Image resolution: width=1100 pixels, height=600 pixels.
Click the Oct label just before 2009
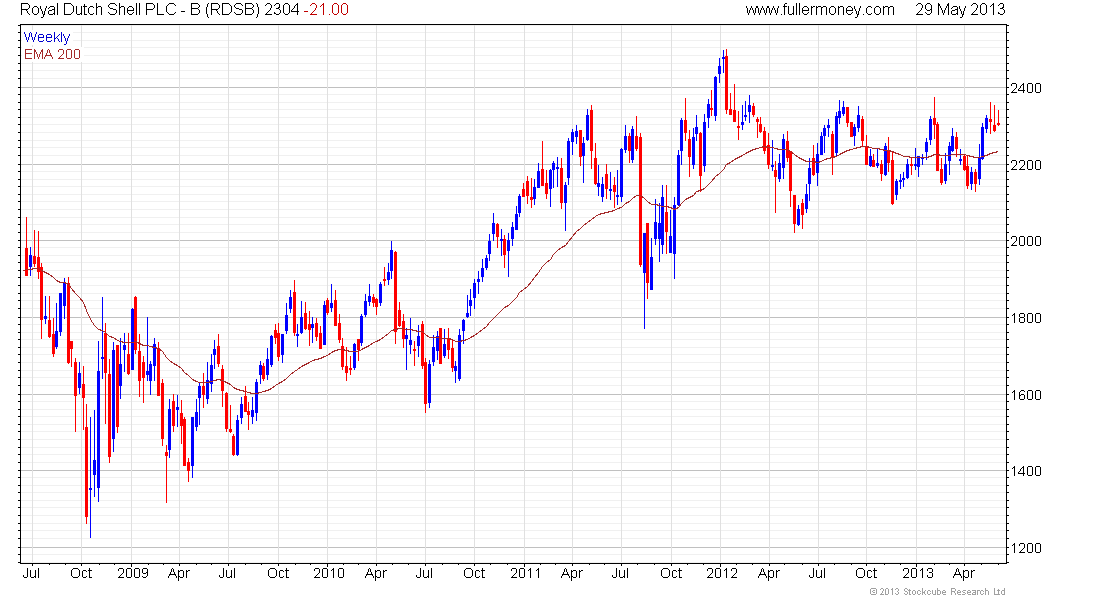[x=81, y=573]
